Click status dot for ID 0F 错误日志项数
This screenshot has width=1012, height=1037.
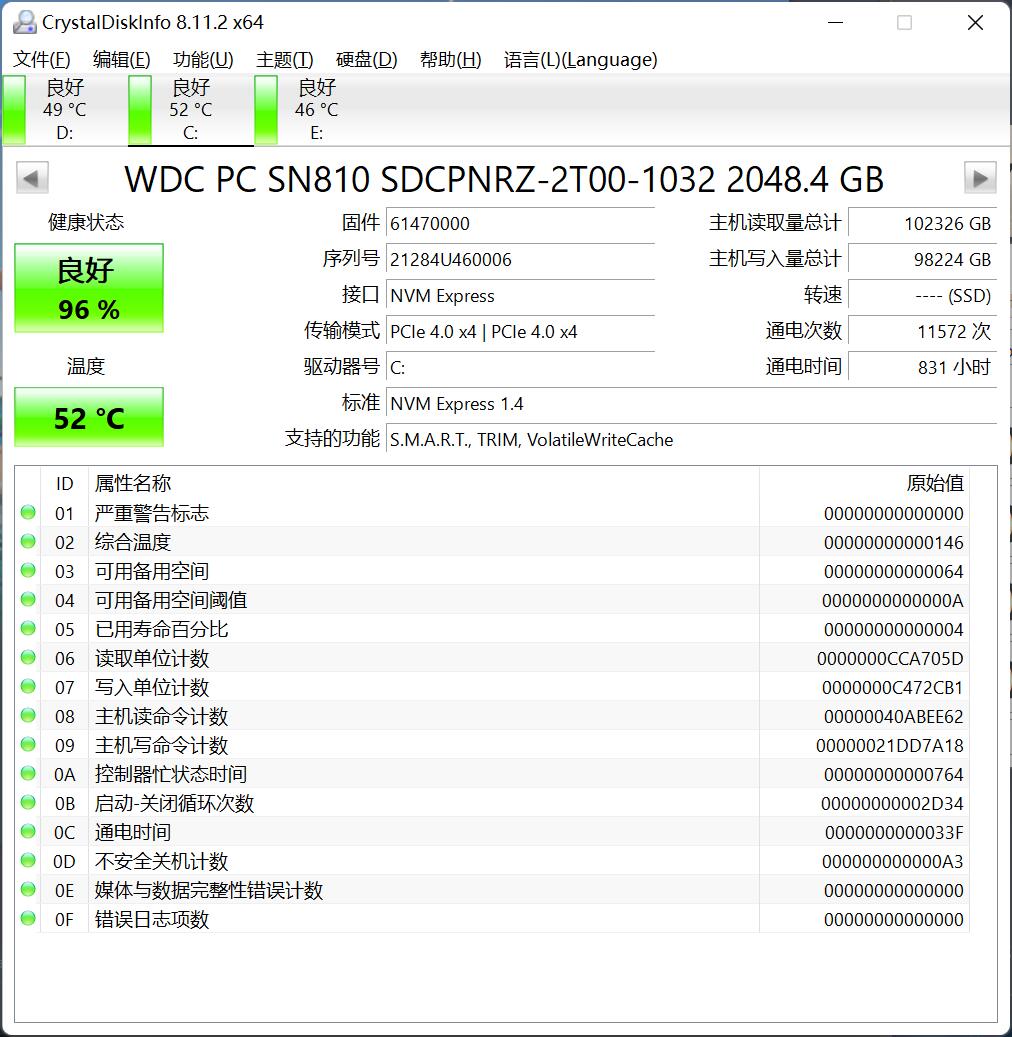28,919
